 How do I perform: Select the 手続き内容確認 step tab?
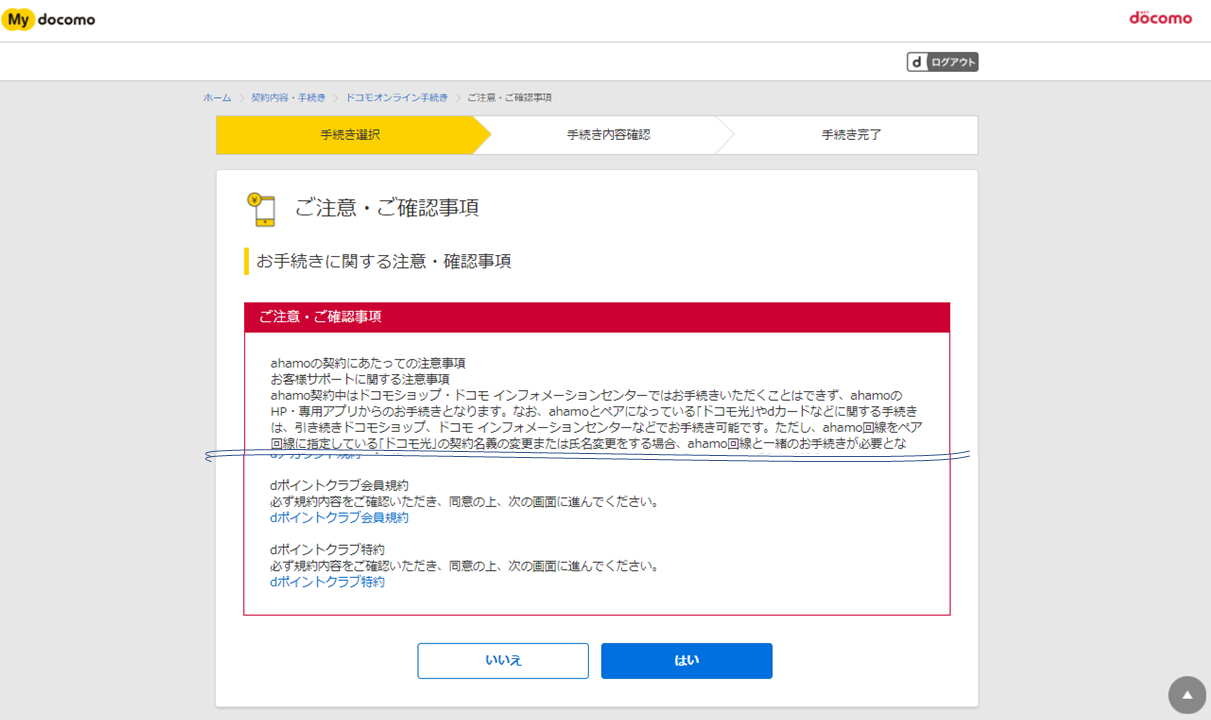tap(608, 135)
